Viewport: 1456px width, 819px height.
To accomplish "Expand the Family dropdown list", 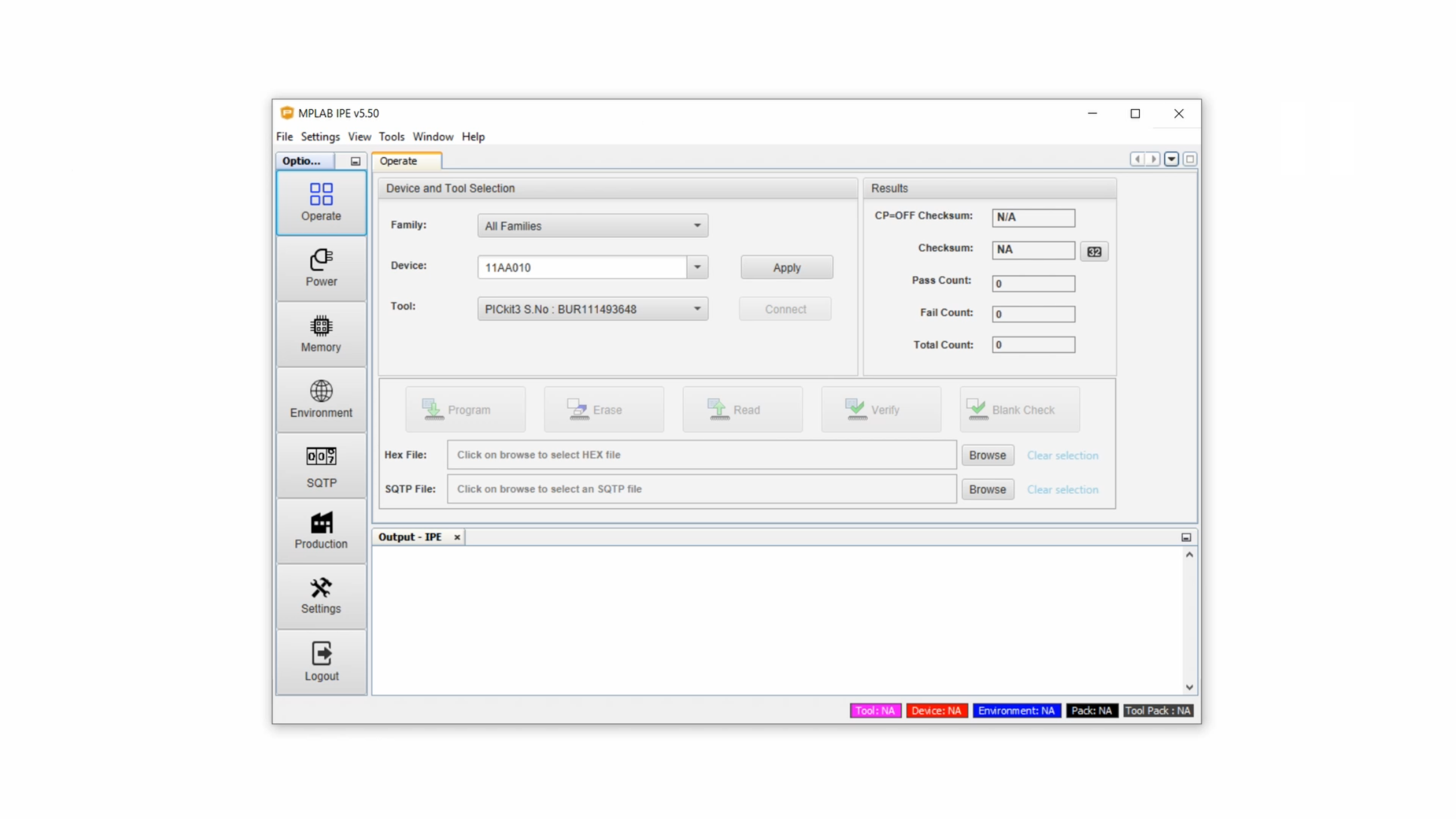I will pyautogui.click(x=697, y=226).
